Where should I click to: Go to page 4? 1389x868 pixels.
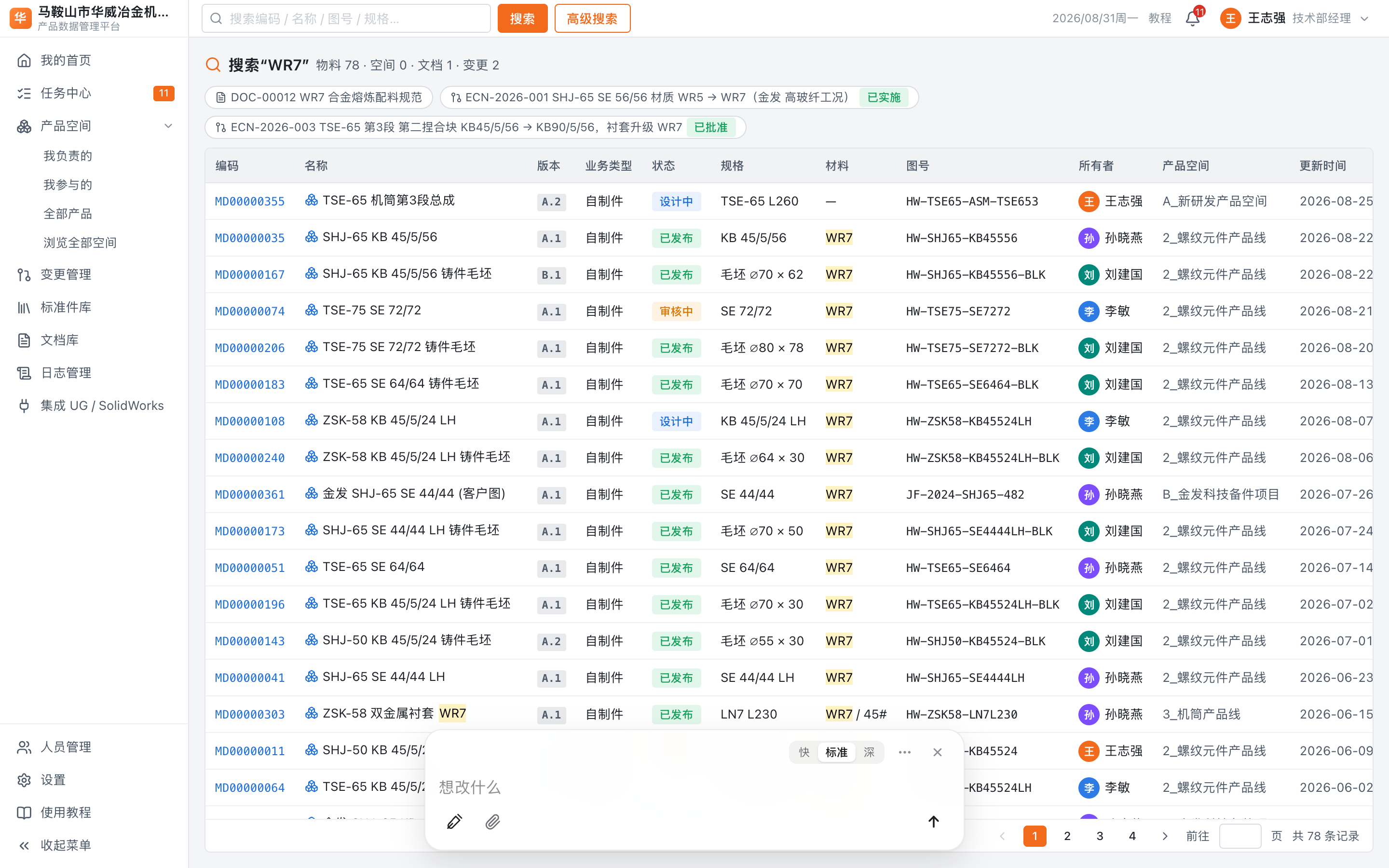click(x=1132, y=836)
